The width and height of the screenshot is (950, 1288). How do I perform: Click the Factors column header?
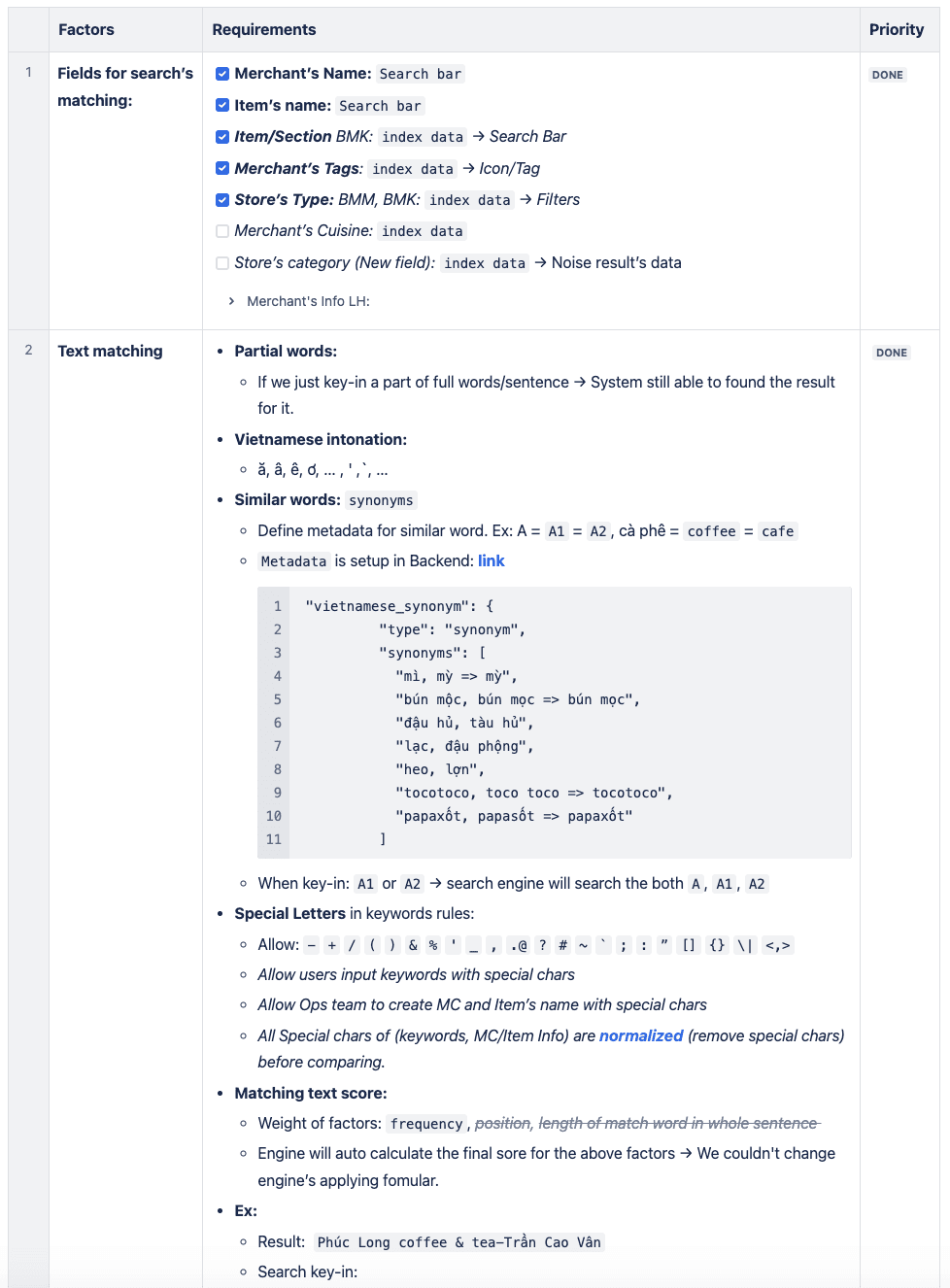tap(86, 29)
